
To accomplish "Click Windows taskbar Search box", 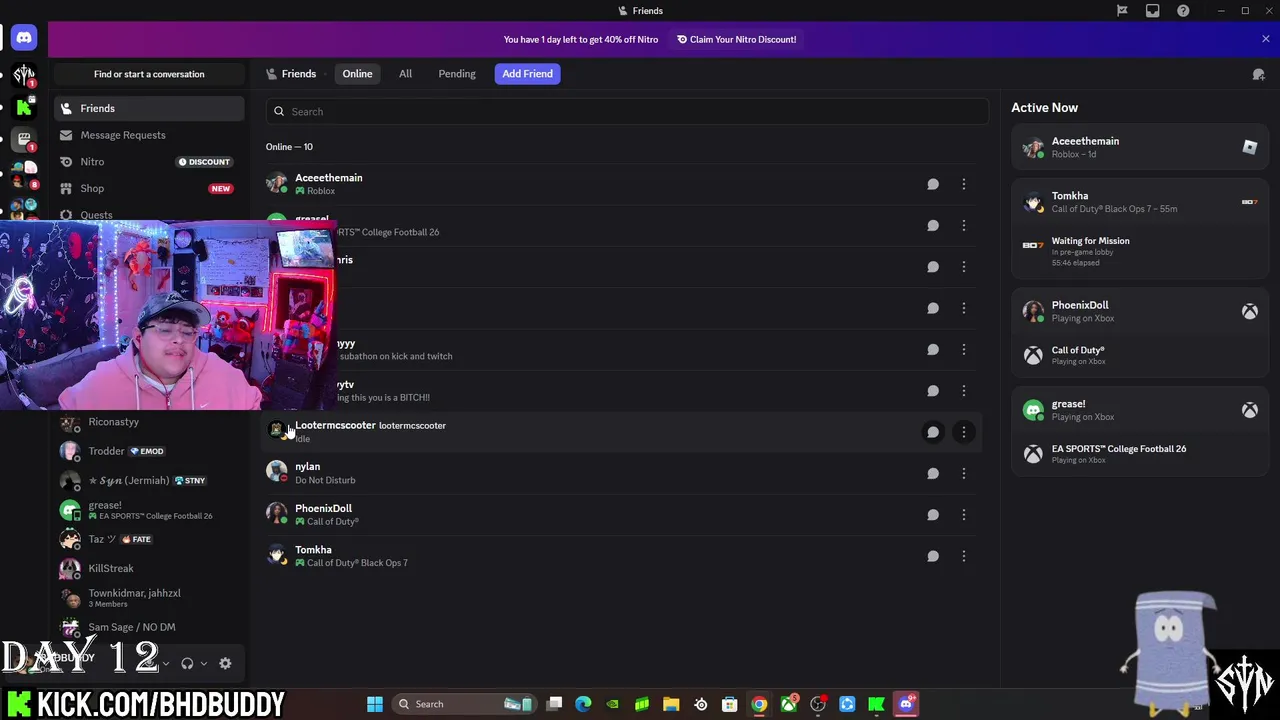I will [465, 704].
